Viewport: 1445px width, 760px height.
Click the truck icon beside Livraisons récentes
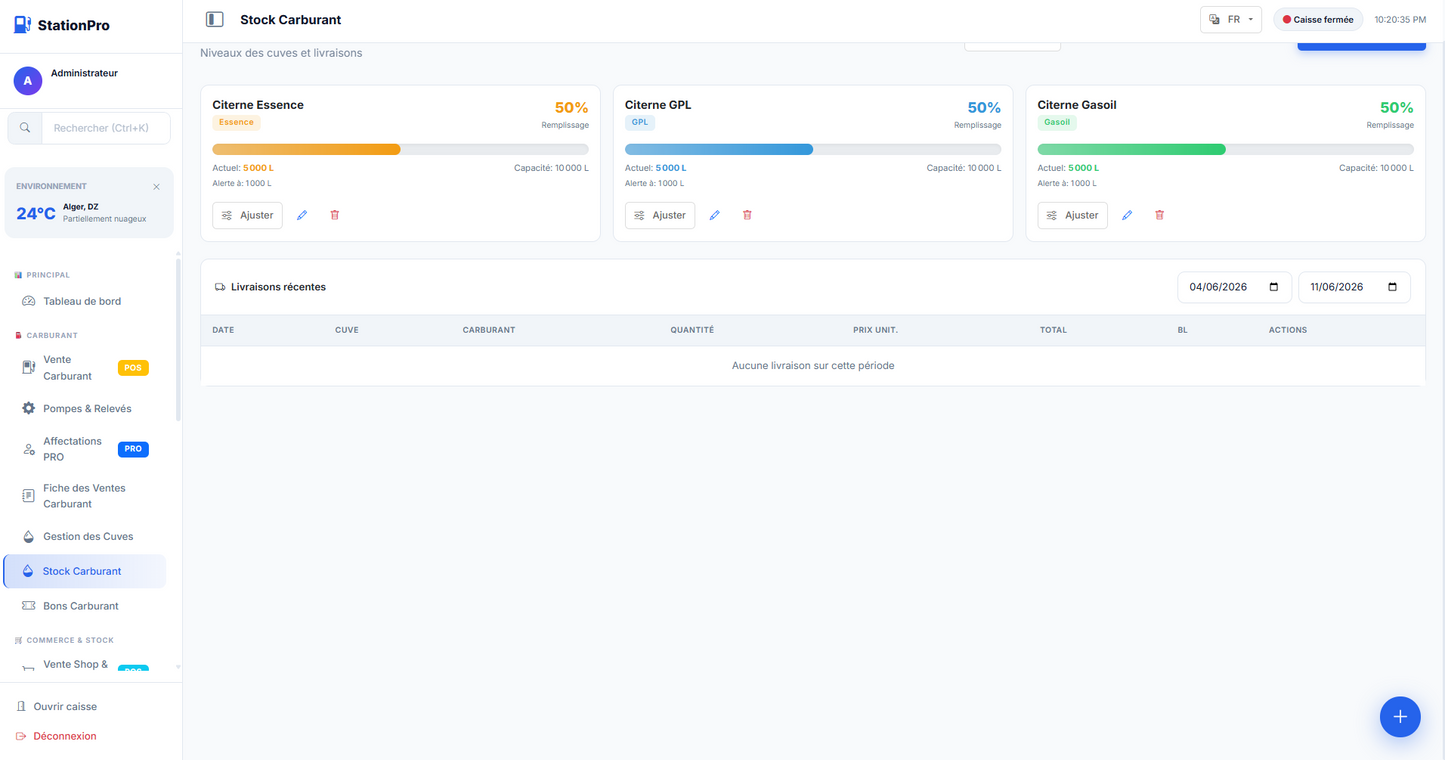[220, 287]
